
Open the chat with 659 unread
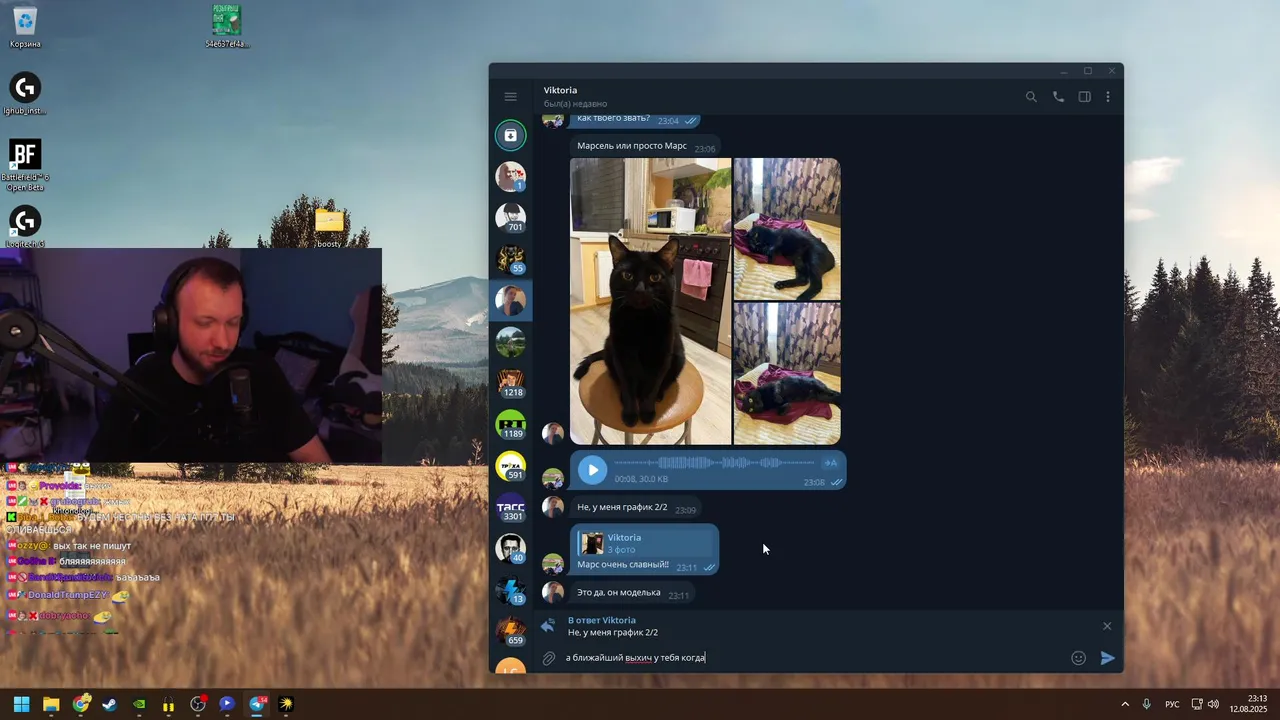pos(510,631)
